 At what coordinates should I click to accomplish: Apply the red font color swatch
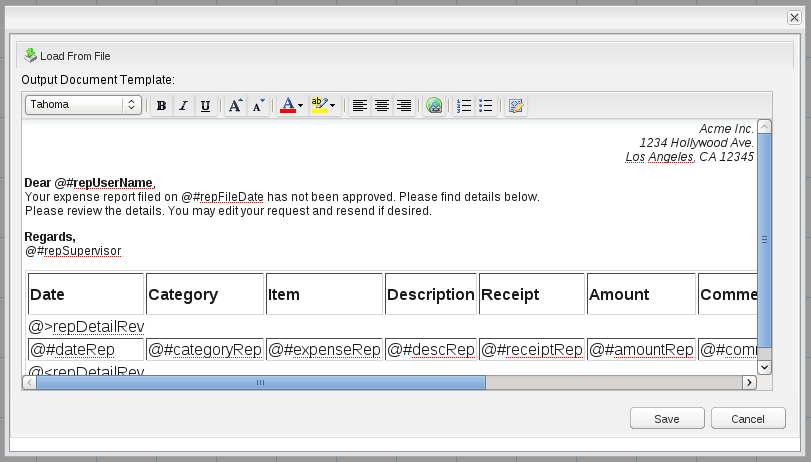tap(287, 105)
